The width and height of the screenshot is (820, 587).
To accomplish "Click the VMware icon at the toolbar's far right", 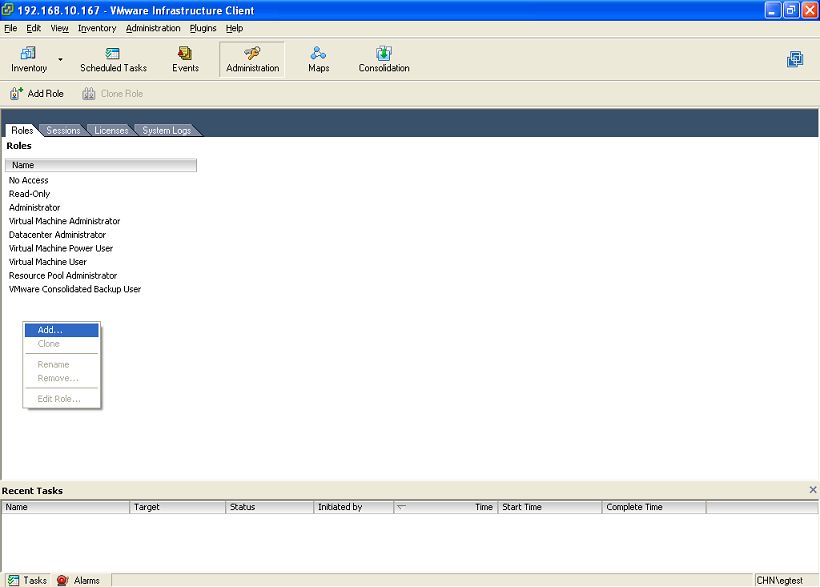I will [795, 59].
